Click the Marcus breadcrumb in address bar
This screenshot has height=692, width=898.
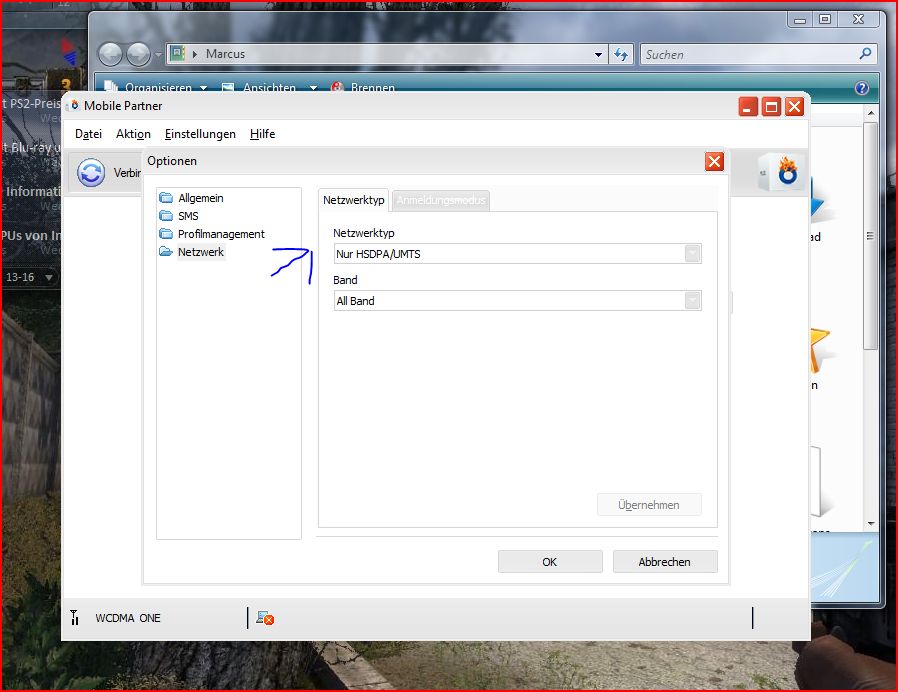coord(225,54)
